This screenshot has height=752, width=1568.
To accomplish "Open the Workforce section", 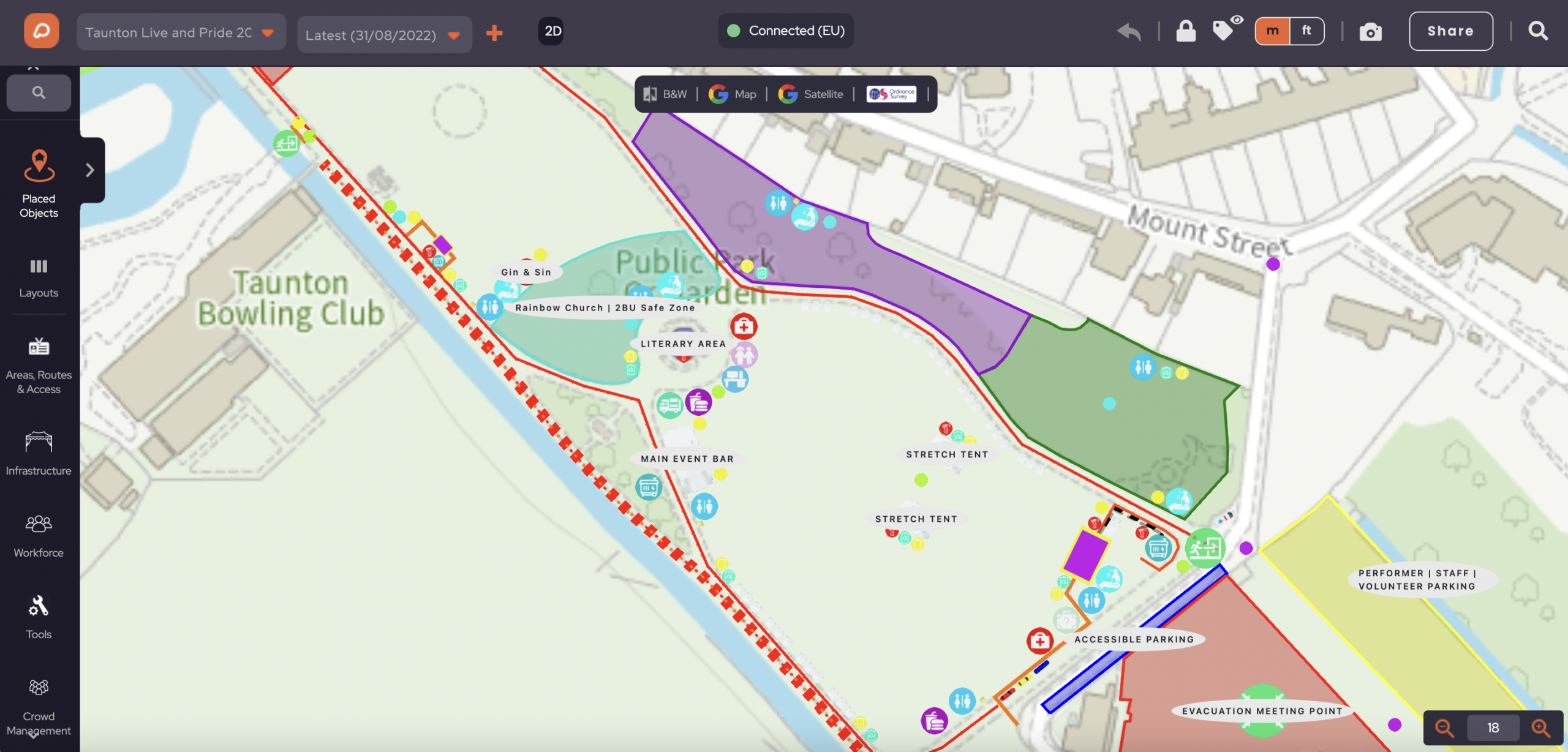I will [39, 536].
